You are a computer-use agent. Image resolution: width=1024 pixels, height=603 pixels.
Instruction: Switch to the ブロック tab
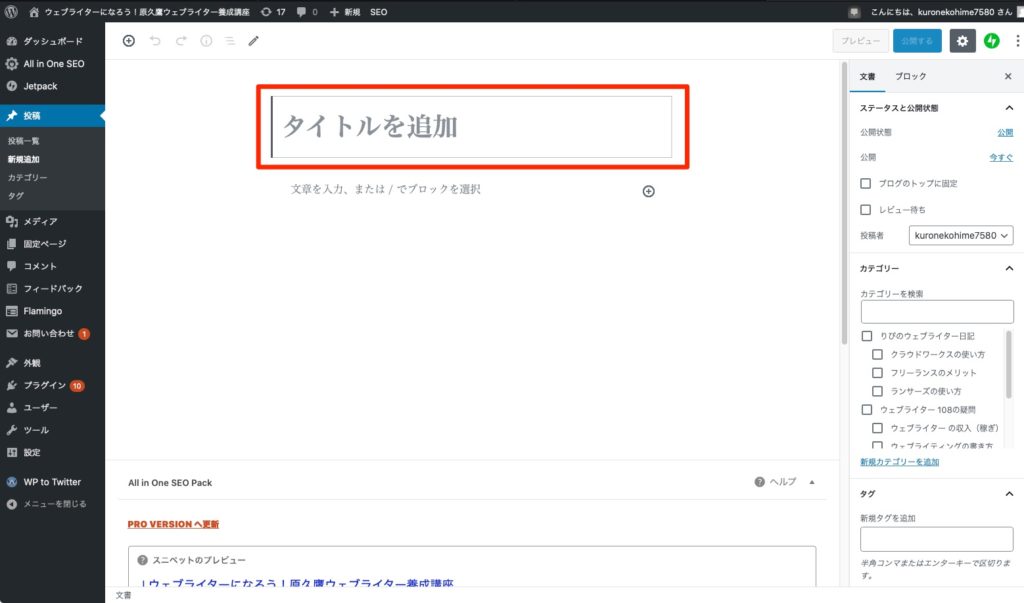(910, 76)
